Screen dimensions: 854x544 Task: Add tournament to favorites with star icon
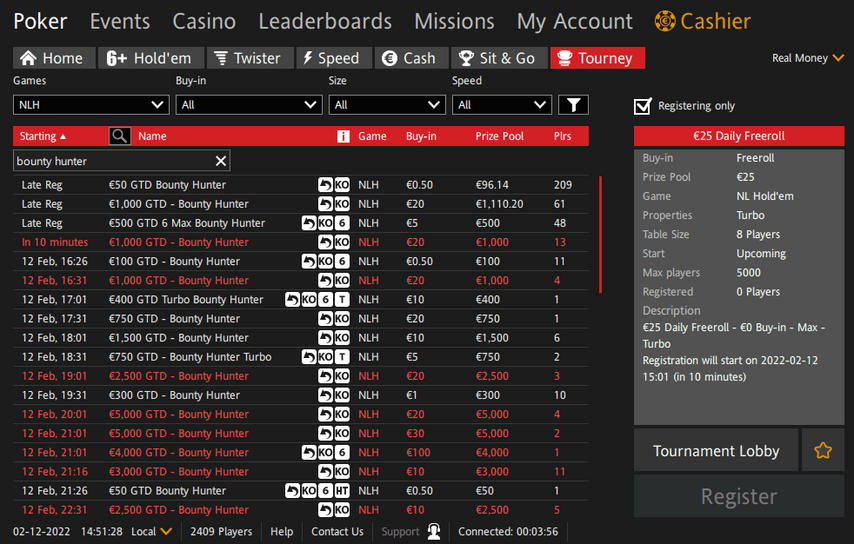click(x=823, y=451)
